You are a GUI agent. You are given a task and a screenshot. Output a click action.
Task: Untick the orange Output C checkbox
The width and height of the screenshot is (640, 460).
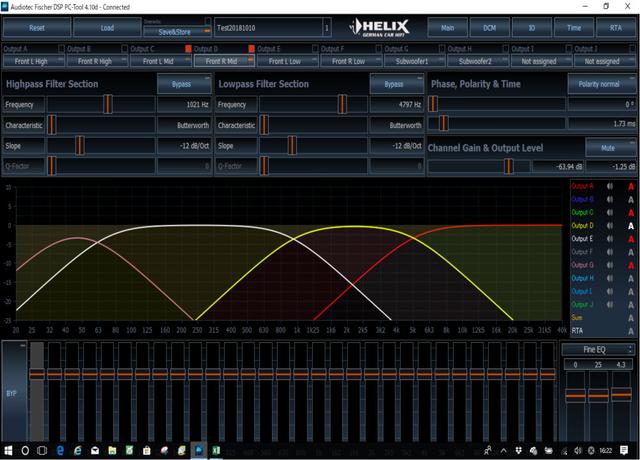[188, 49]
